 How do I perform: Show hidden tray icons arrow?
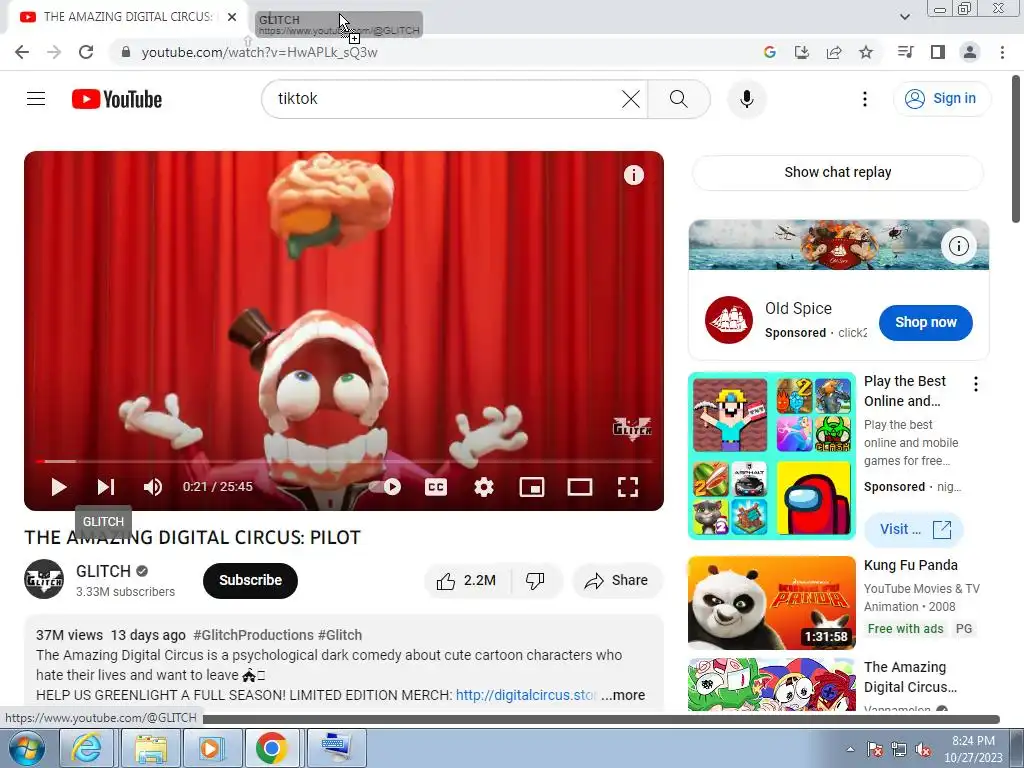[x=850, y=749]
